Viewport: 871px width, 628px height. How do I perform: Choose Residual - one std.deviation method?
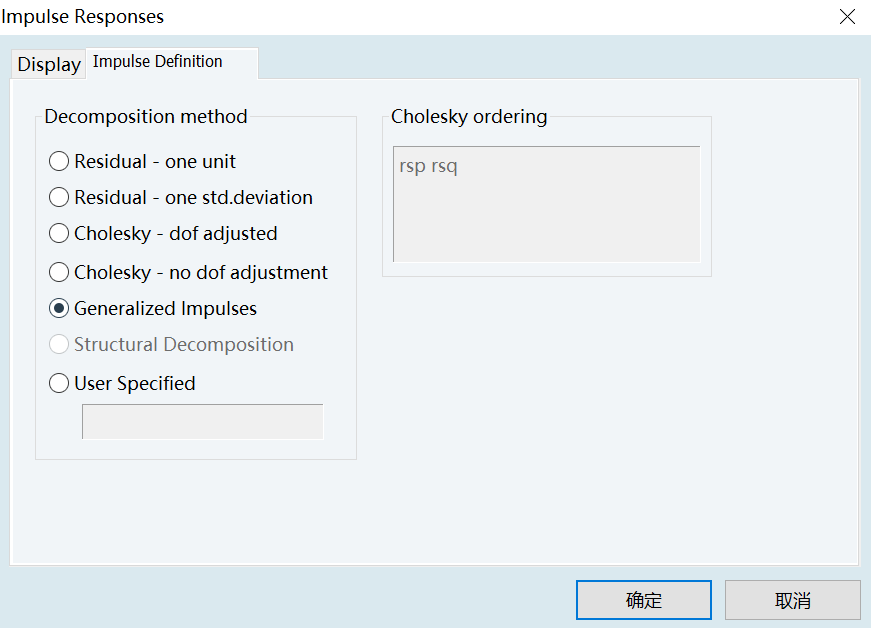pos(59,197)
